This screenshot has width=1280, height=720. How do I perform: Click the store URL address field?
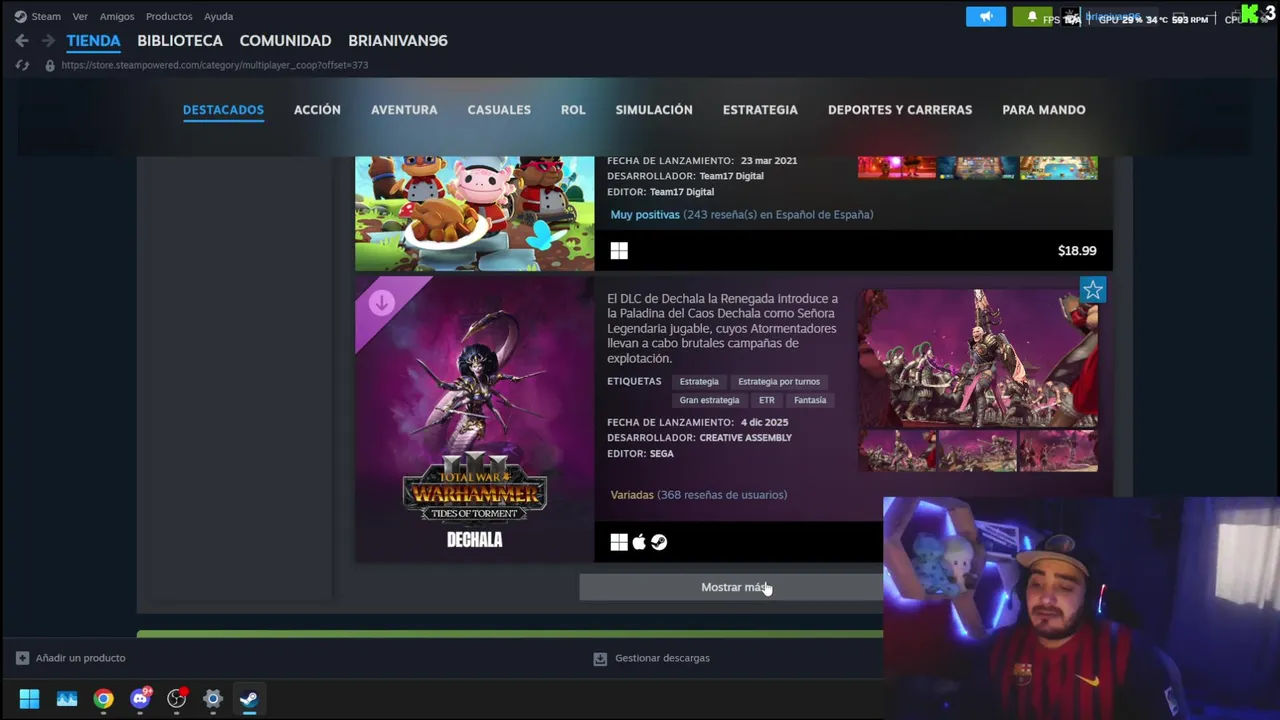pyautogui.click(x=215, y=65)
